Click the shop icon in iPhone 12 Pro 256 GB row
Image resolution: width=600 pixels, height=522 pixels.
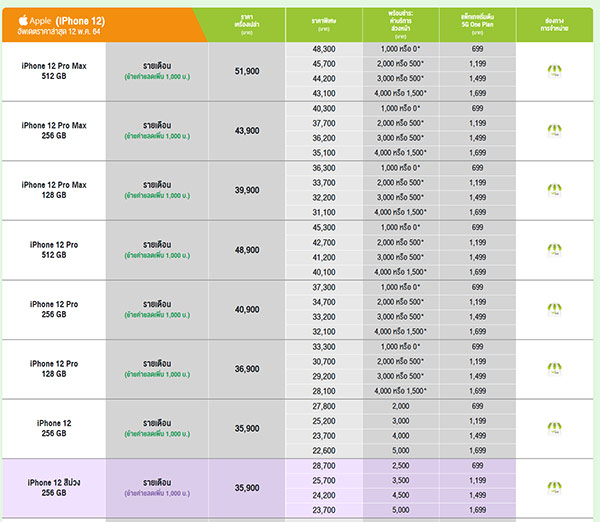tap(554, 309)
